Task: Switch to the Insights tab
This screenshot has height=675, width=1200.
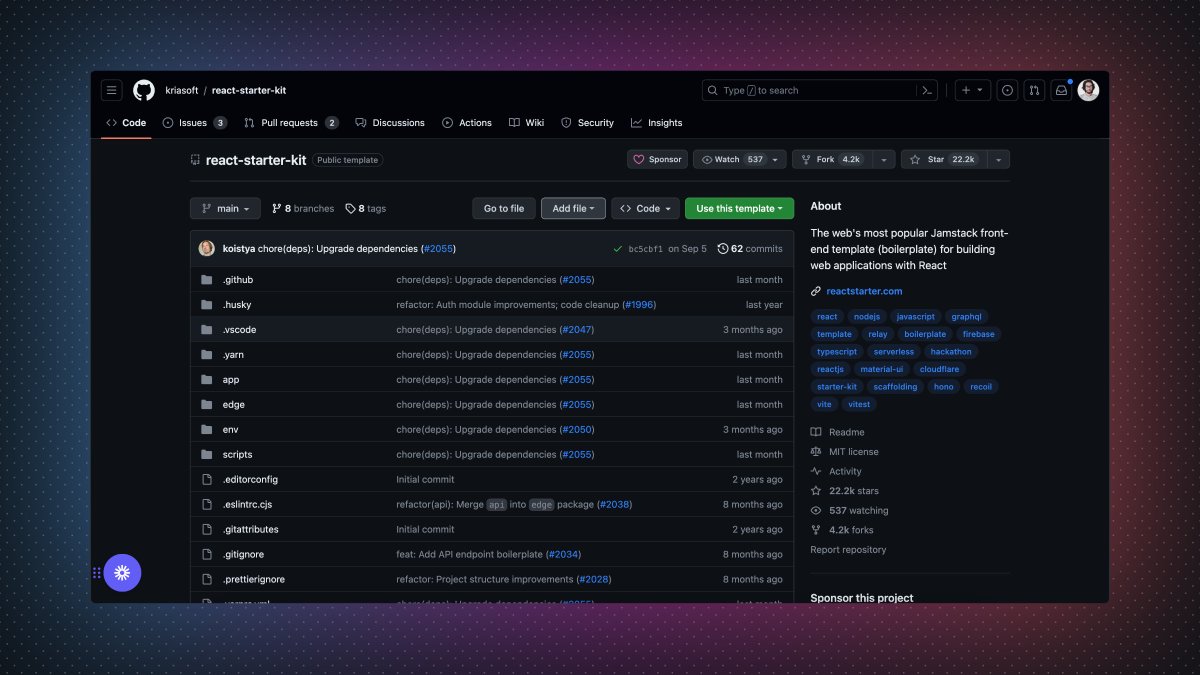Action: pos(657,123)
